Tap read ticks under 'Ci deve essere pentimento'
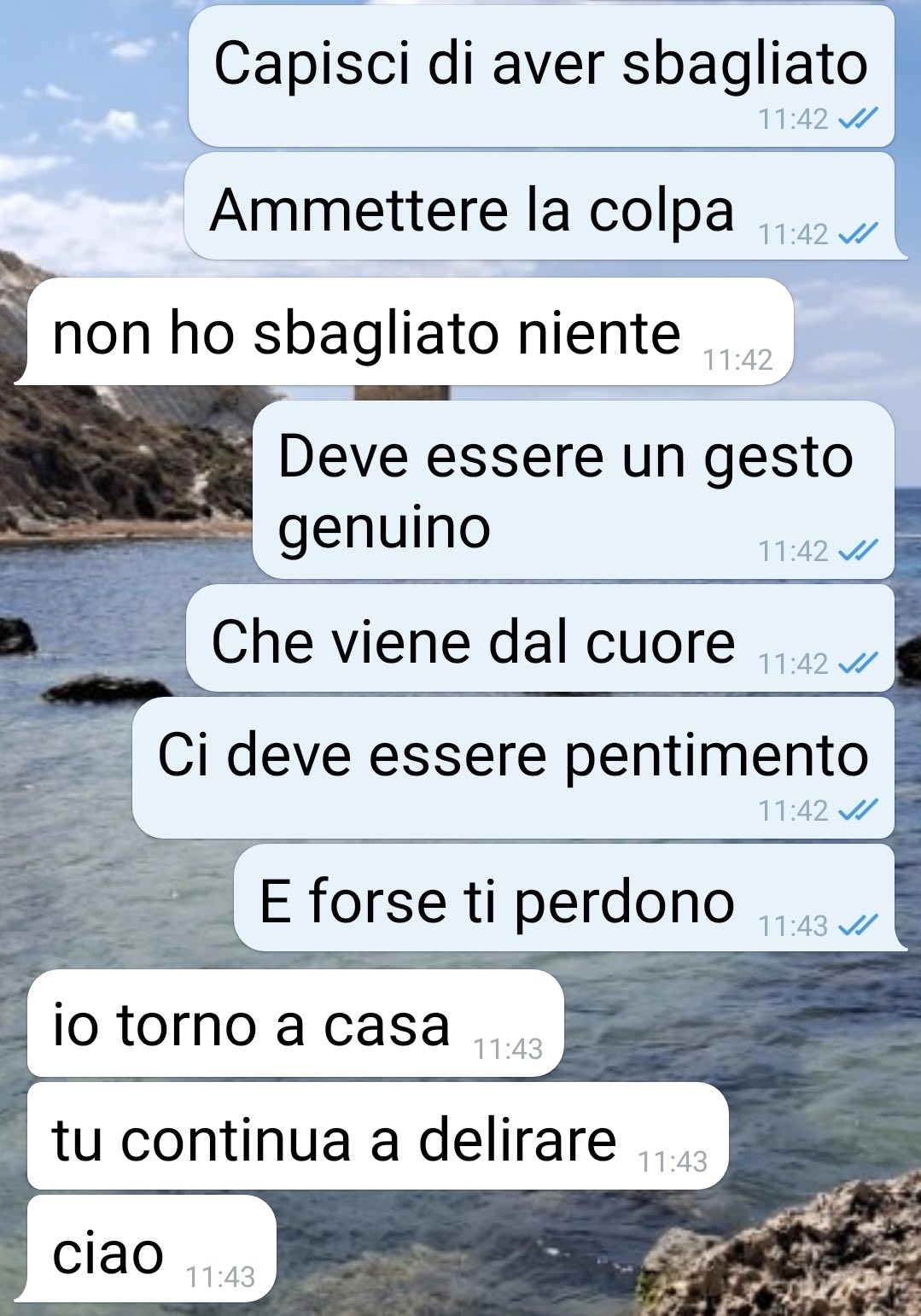921x1316 pixels. tap(858, 810)
